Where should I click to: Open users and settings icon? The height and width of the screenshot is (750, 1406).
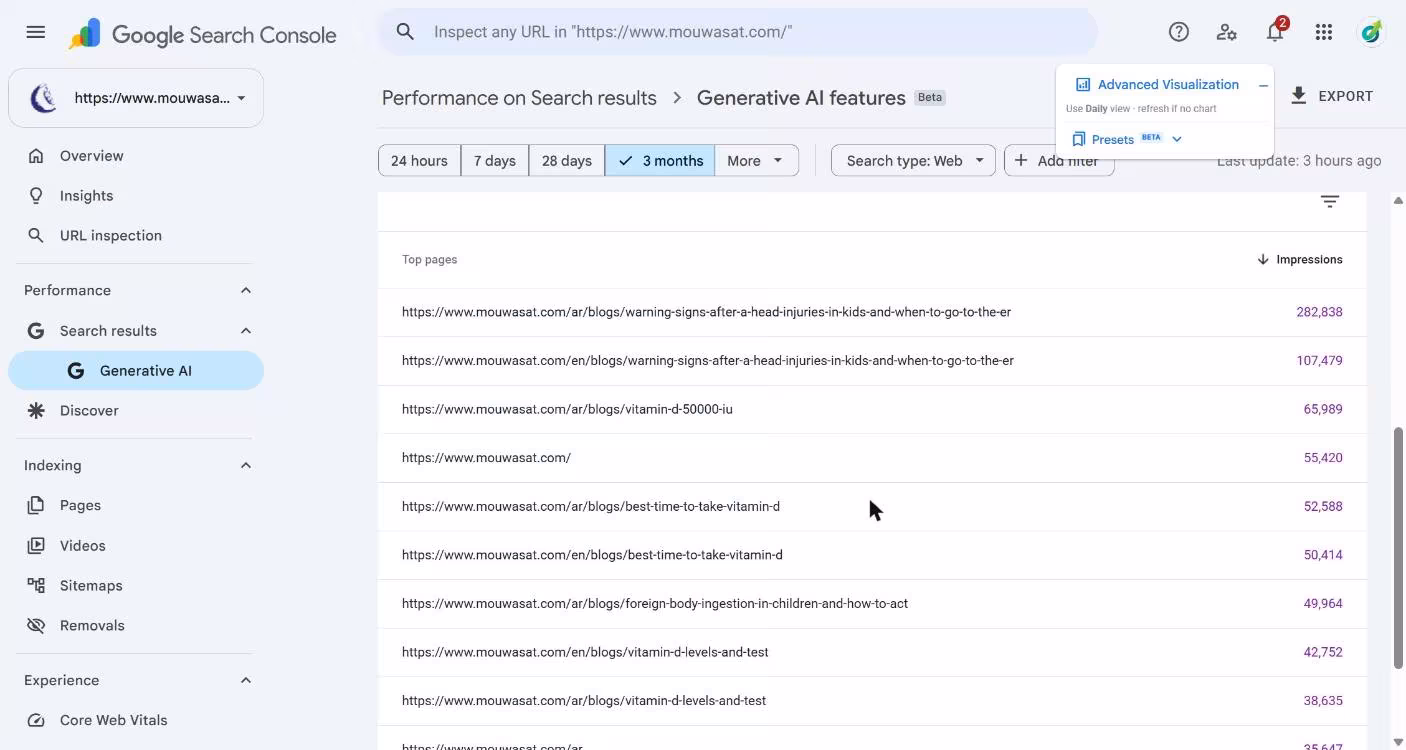click(x=1227, y=32)
